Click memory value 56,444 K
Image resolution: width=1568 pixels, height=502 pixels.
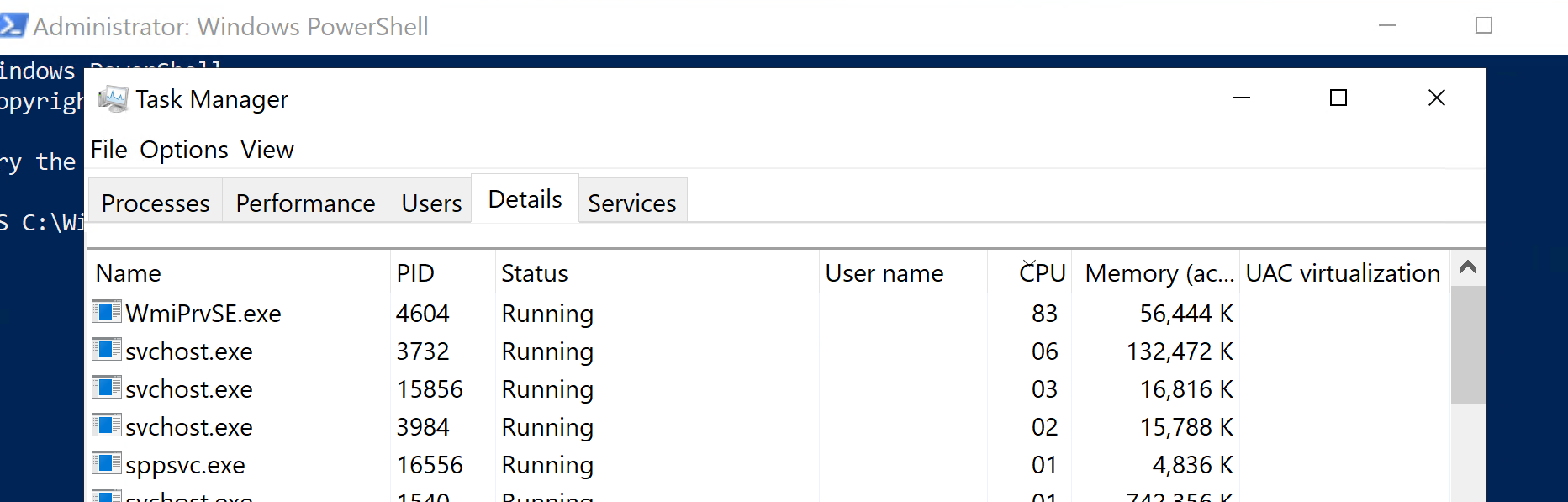tap(1186, 314)
